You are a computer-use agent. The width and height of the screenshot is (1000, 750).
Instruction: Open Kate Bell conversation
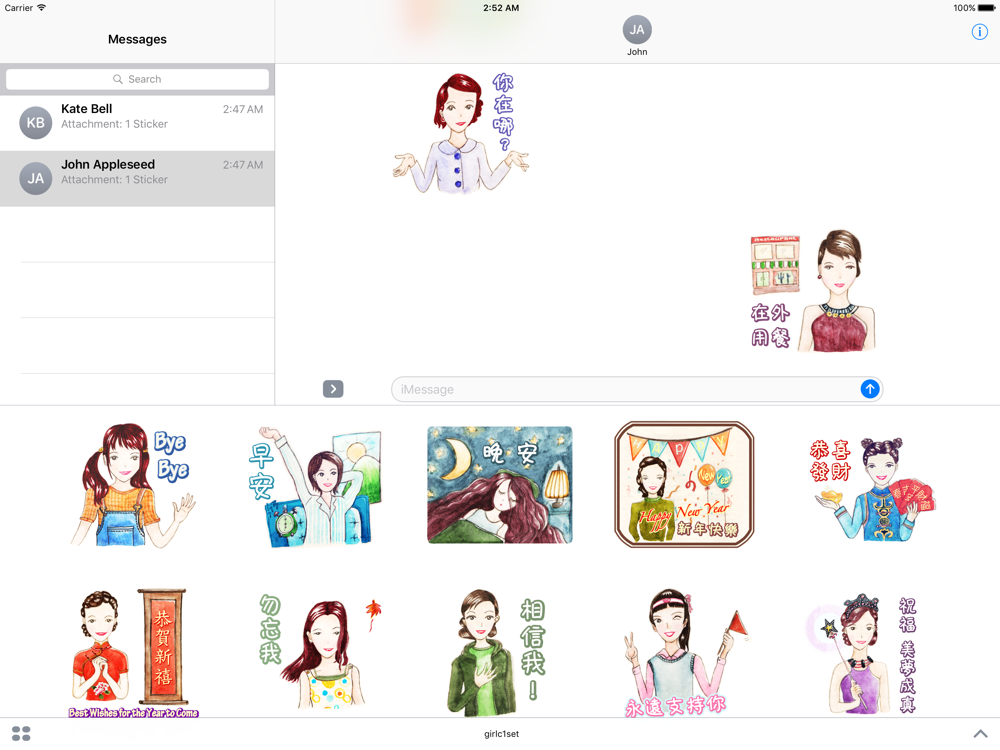point(137,123)
